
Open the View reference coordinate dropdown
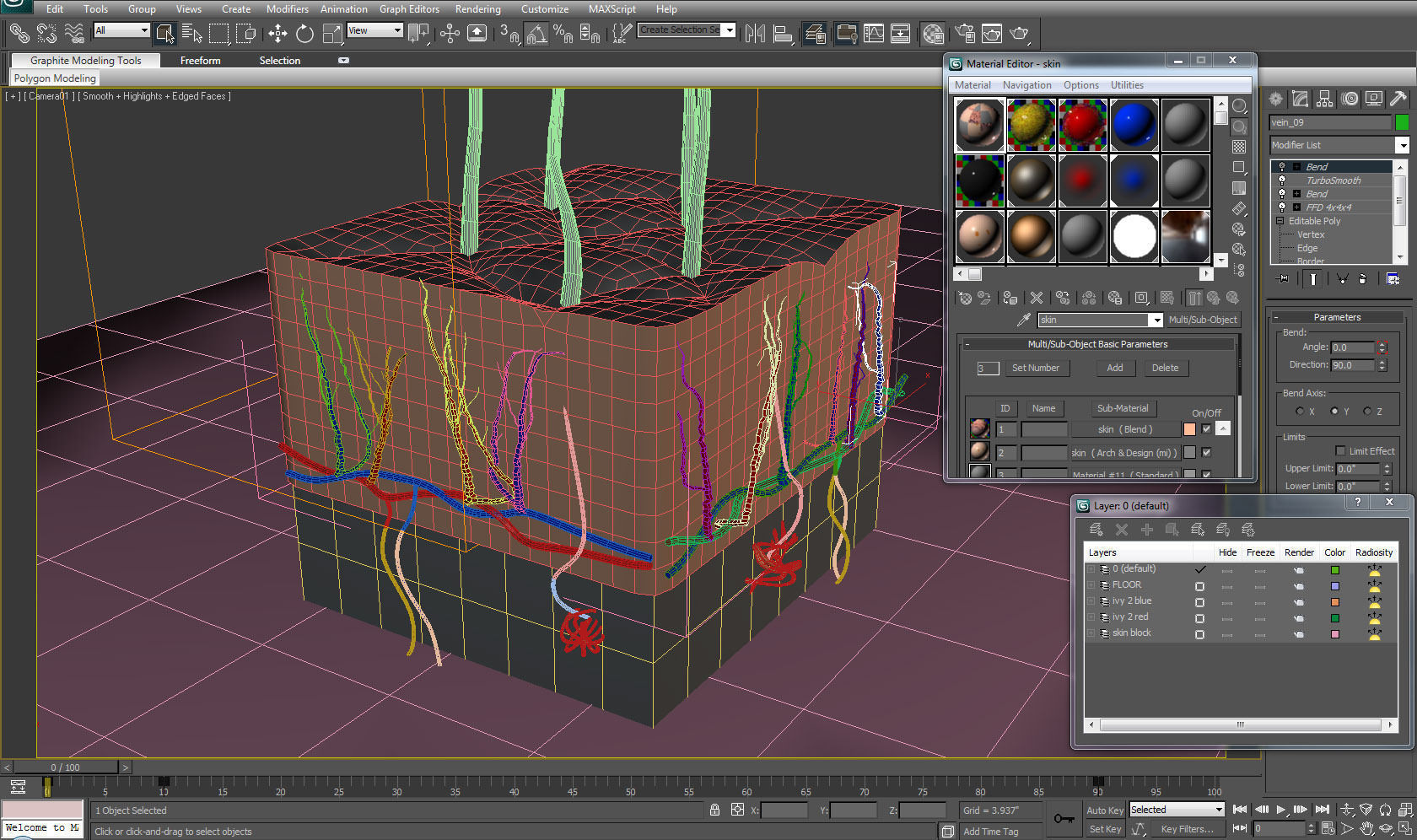pyautogui.click(x=374, y=30)
